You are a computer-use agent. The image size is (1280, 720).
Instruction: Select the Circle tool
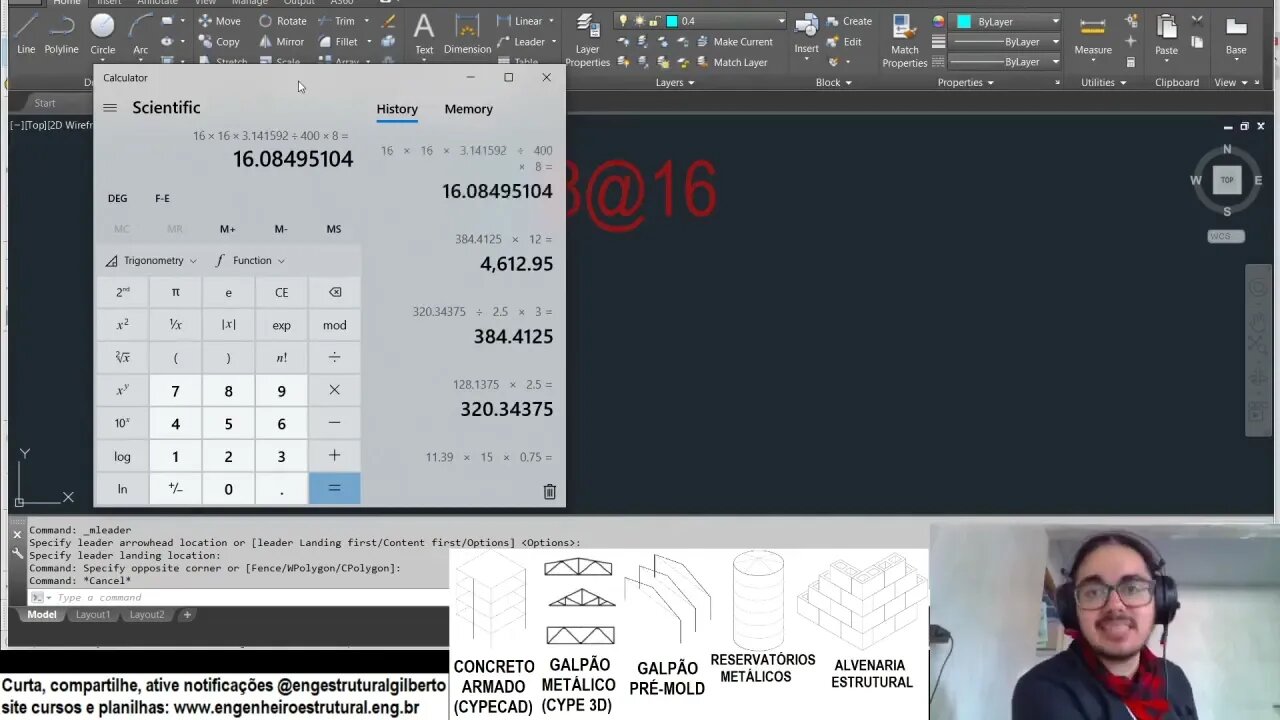(x=103, y=33)
